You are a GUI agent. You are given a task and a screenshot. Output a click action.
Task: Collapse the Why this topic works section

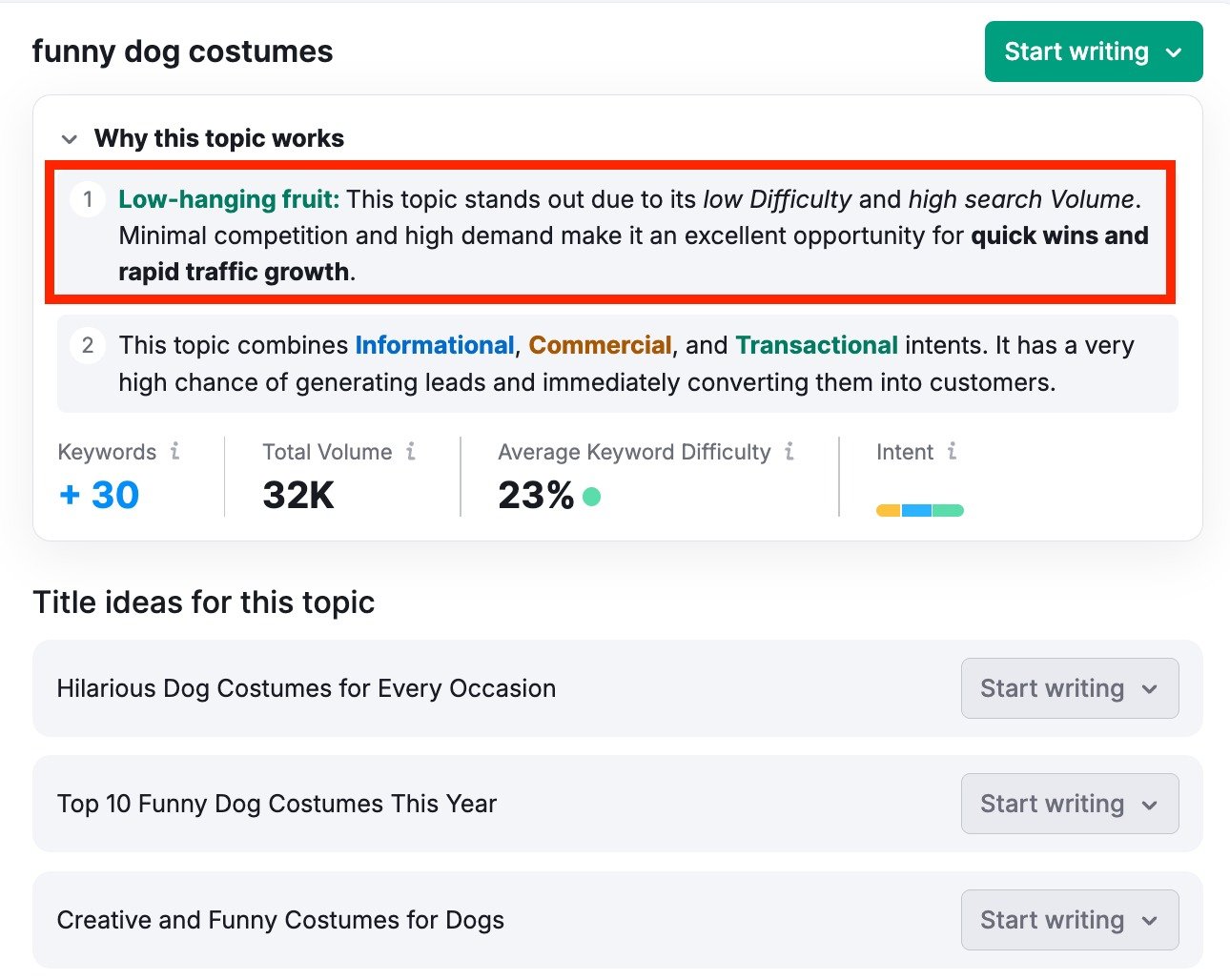pos(69,138)
